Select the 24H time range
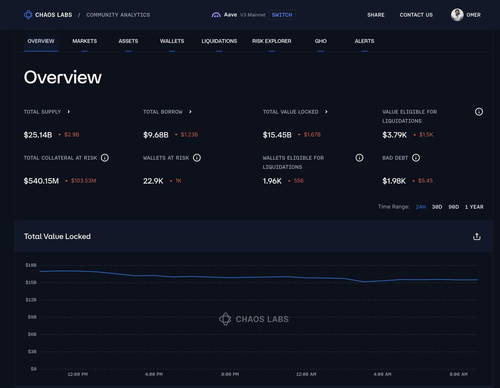Screen dimensions: 500x388 pyautogui.click(x=421, y=207)
